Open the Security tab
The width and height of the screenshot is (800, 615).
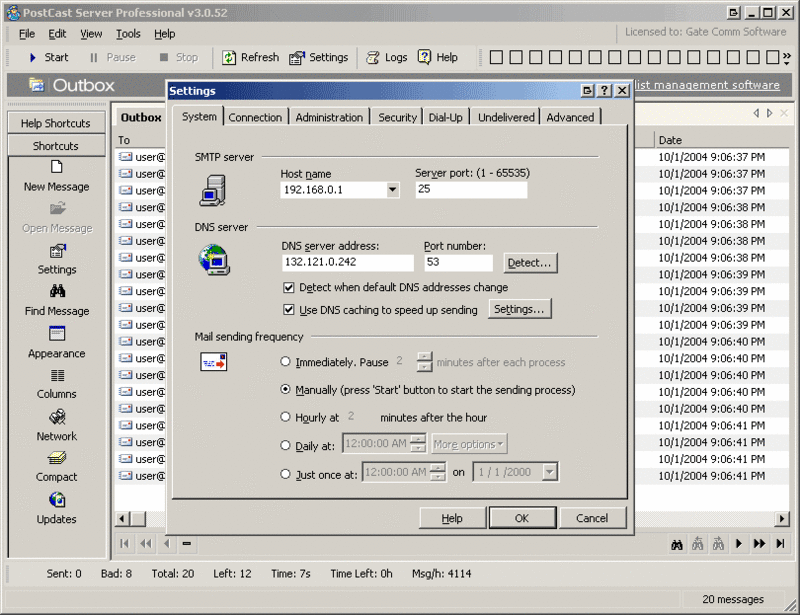[x=397, y=117]
